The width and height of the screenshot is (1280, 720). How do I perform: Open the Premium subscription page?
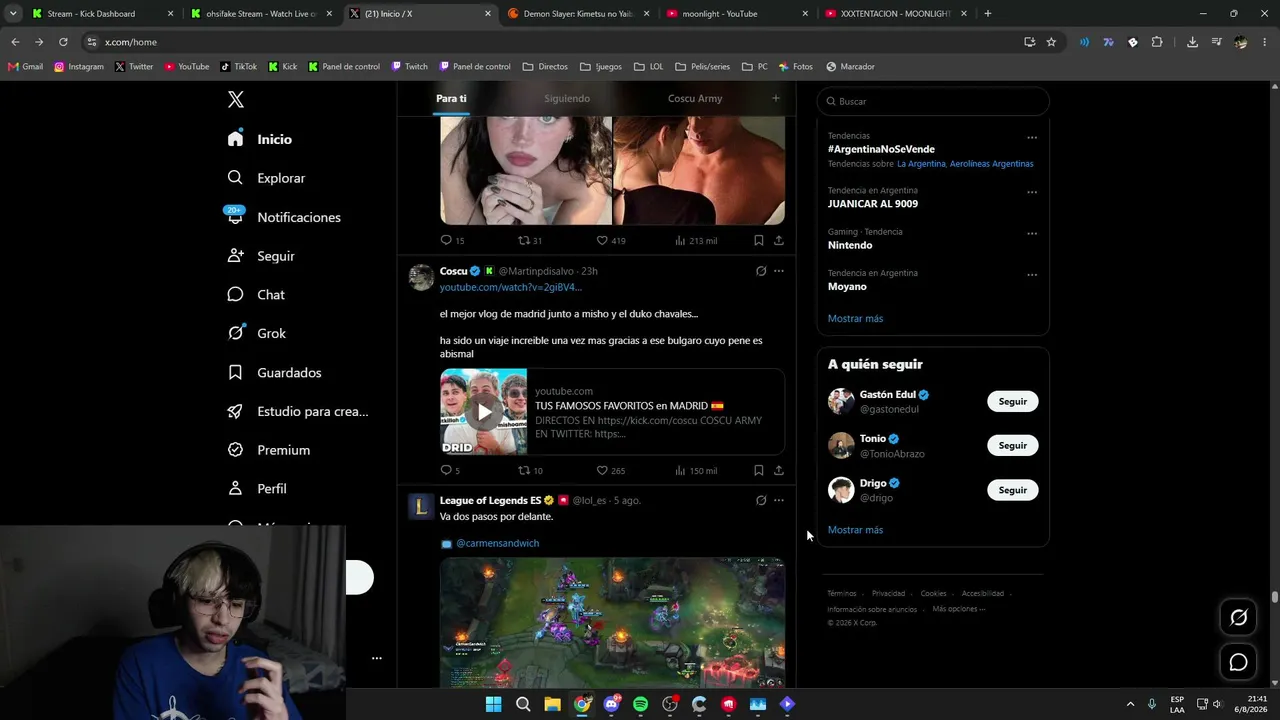point(269,450)
